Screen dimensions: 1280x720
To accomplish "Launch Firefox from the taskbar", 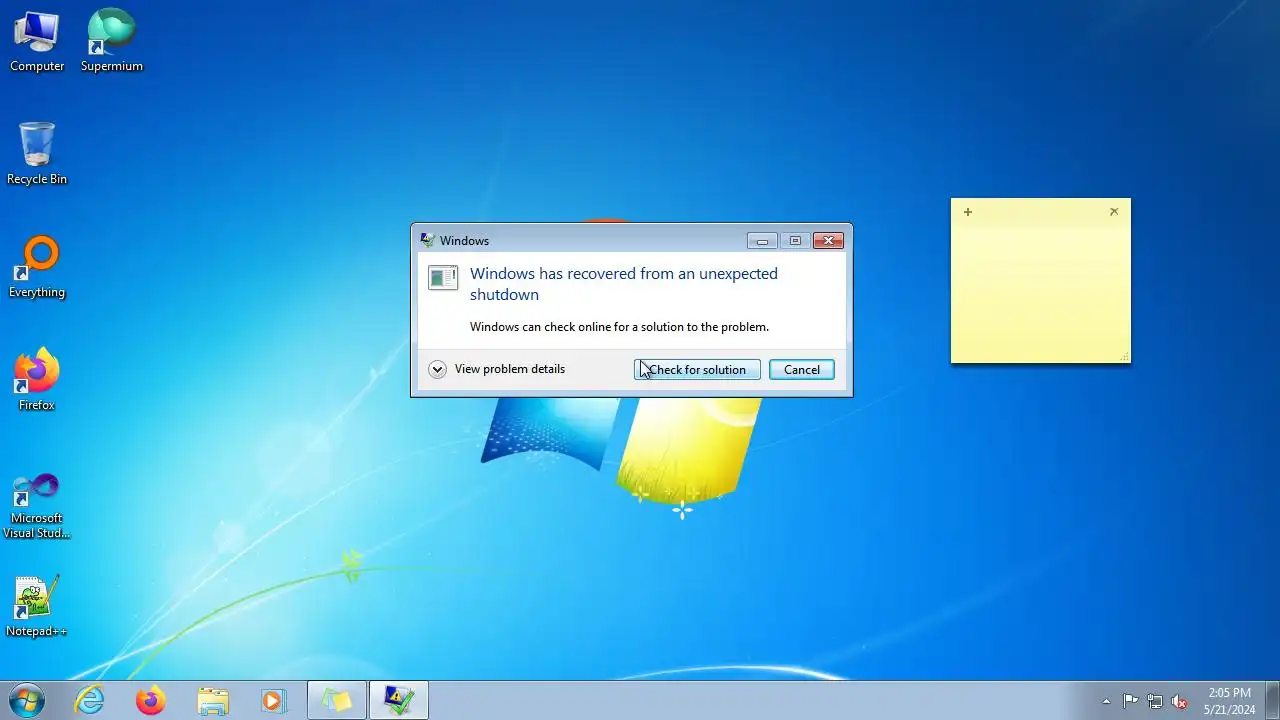I will point(151,700).
